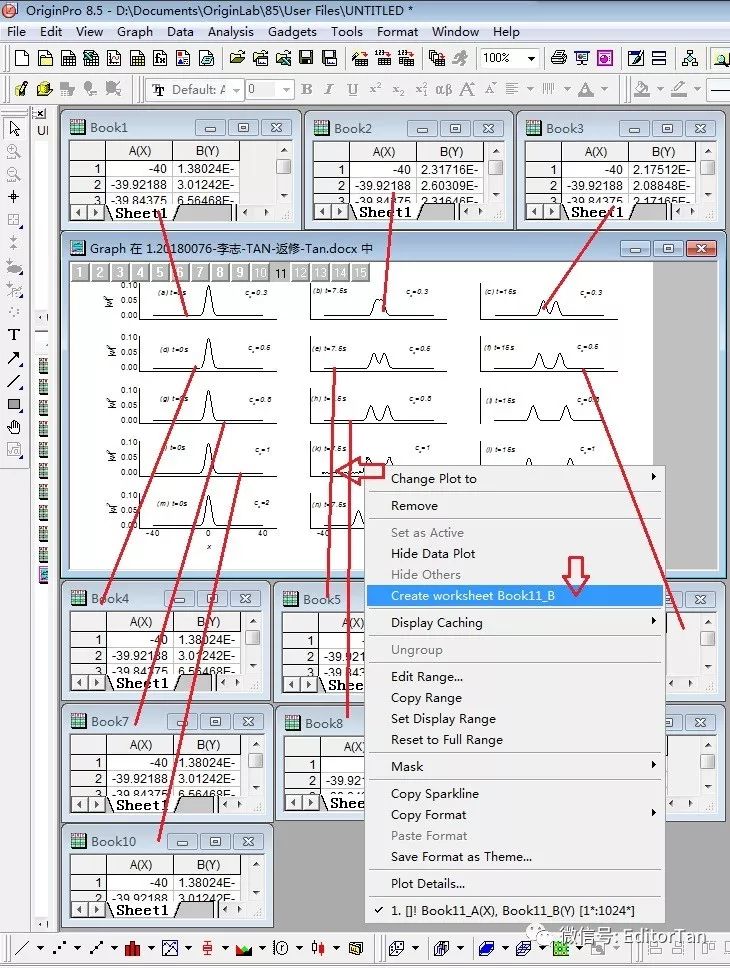Expand the Mask submenu
730x968 pixels.
[x=515, y=766]
